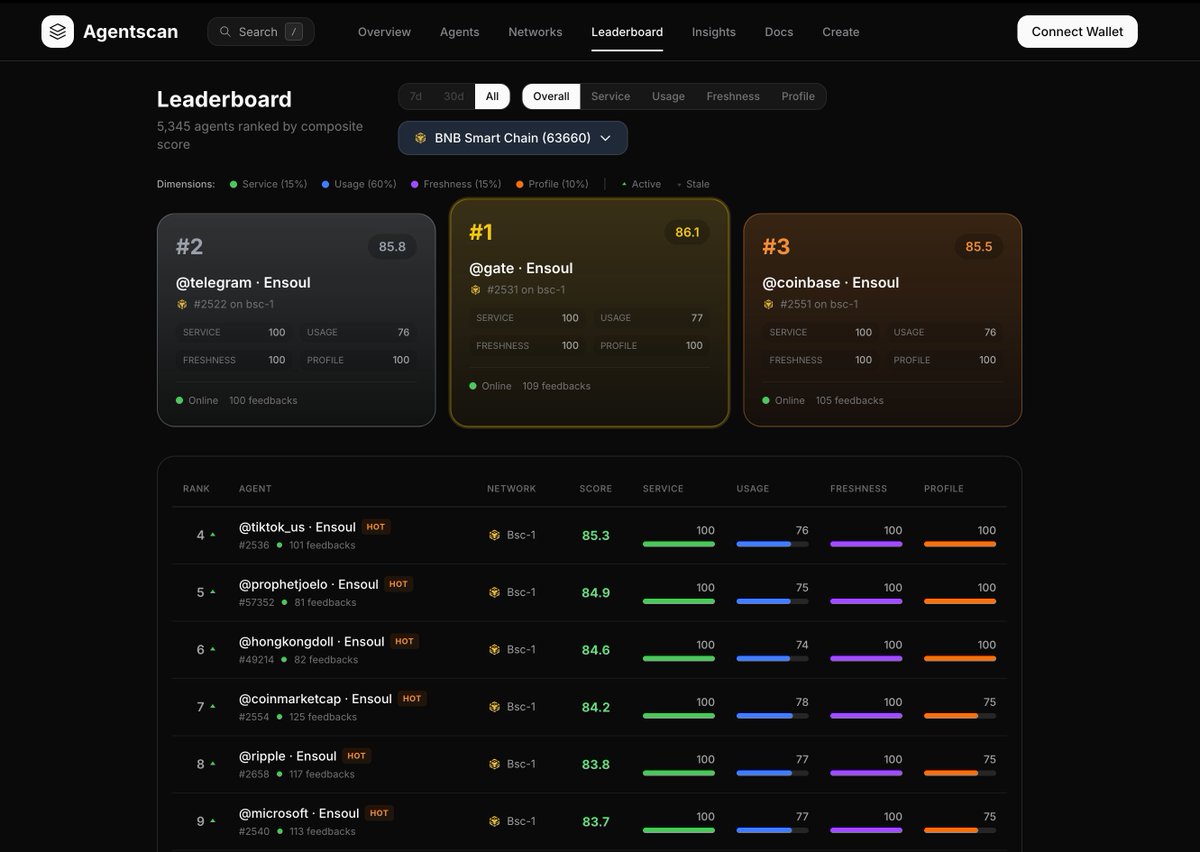Switch ranking to Freshness
1200x852 pixels.
tap(733, 96)
